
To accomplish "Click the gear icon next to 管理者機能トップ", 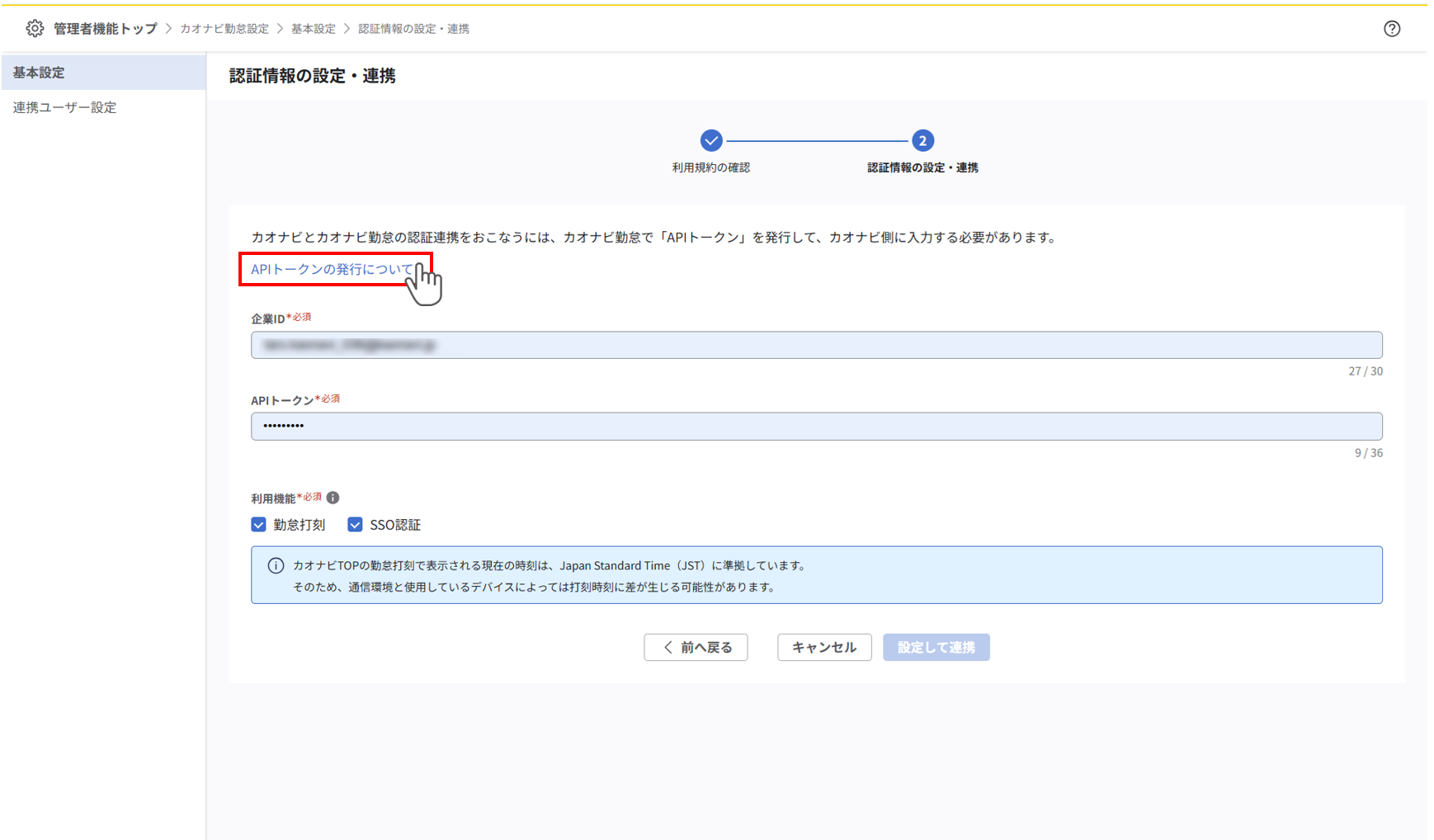I will (x=34, y=27).
